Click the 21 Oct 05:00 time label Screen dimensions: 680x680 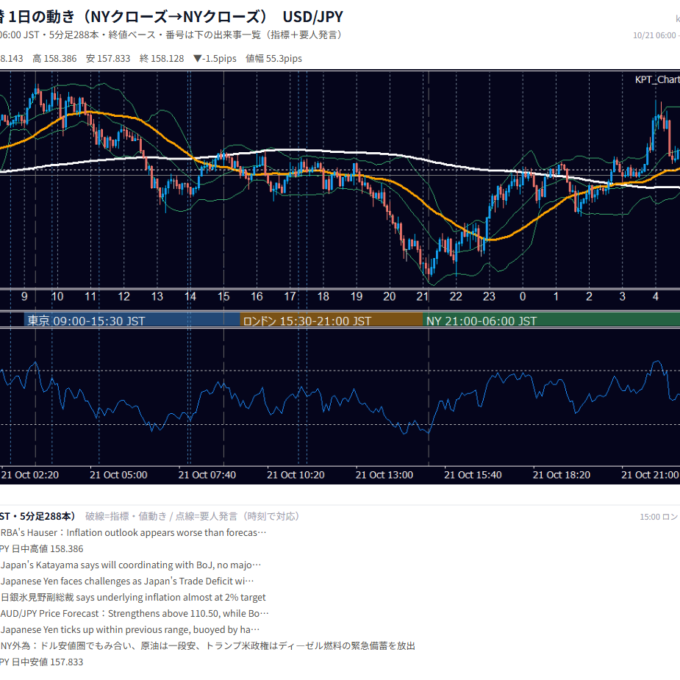(x=118, y=475)
